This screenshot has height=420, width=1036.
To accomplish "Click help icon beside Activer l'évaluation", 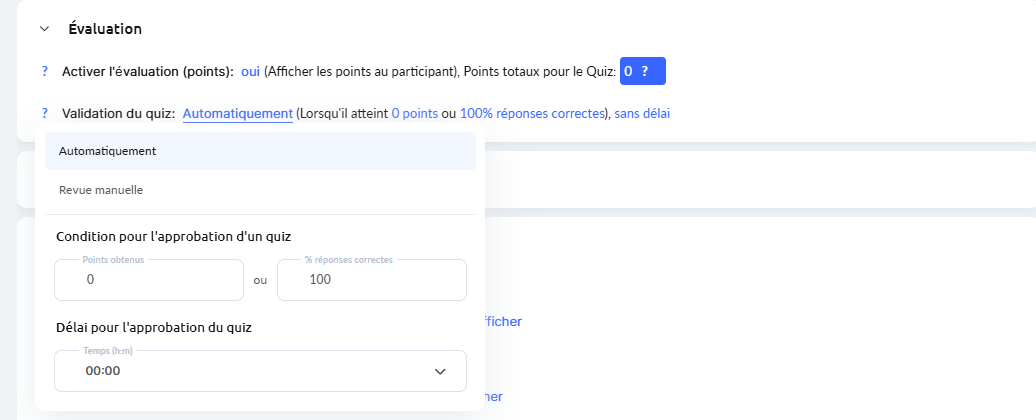I will pyautogui.click(x=45, y=72).
